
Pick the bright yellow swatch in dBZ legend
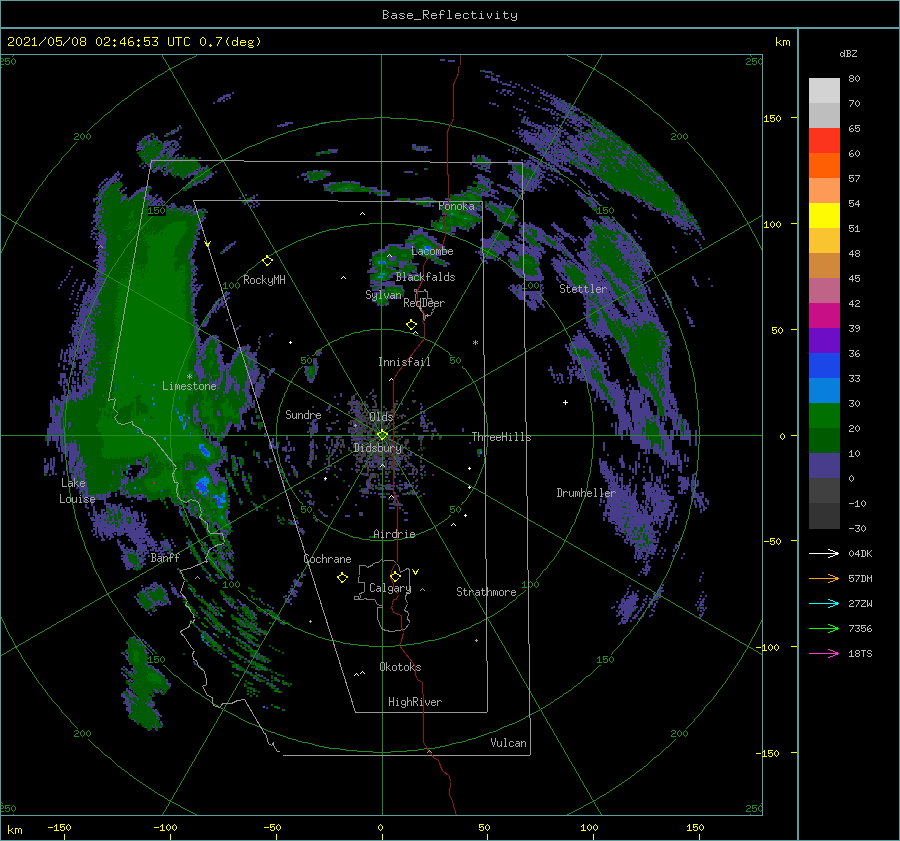pyautogui.click(x=824, y=216)
